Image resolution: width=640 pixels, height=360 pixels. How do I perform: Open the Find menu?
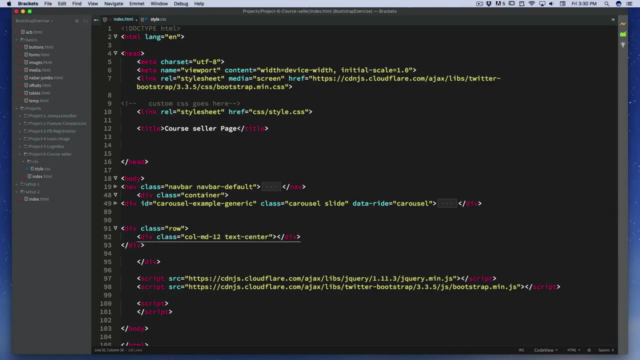[77, 4]
